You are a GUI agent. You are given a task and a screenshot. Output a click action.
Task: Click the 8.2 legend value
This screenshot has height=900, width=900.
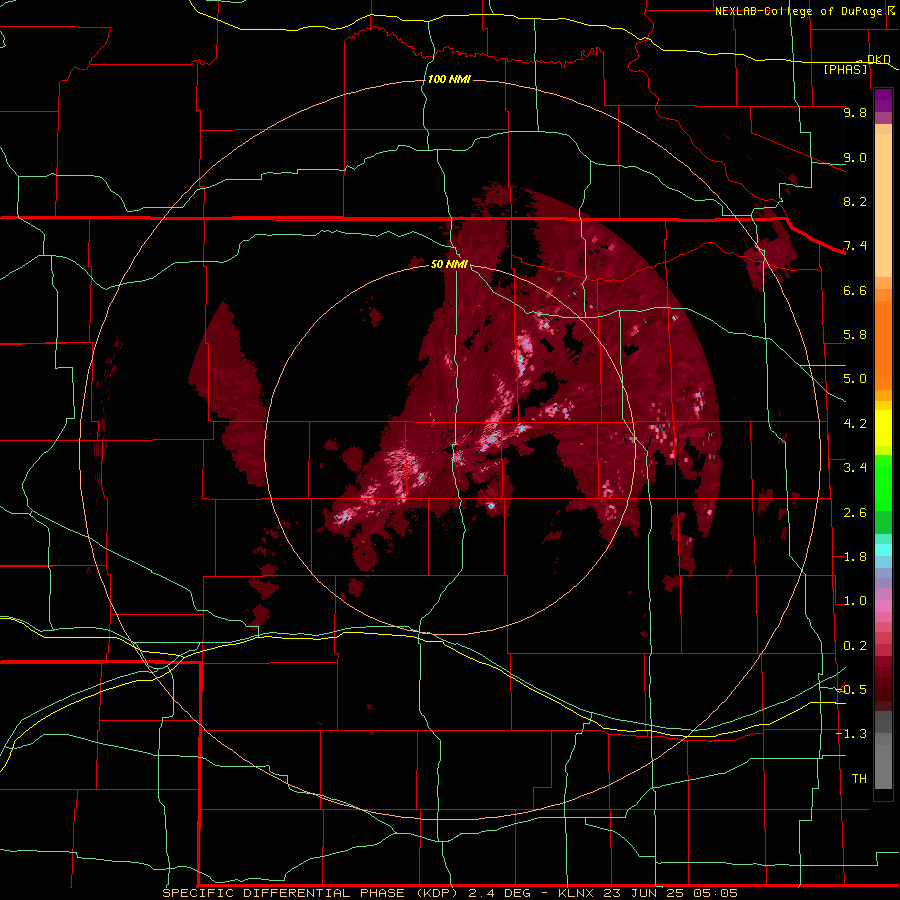click(x=855, y=201)
